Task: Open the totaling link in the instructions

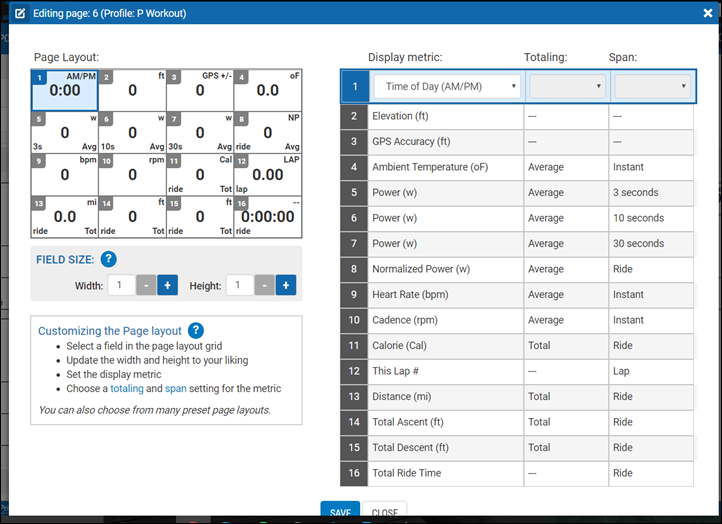Action: point(127,388)
